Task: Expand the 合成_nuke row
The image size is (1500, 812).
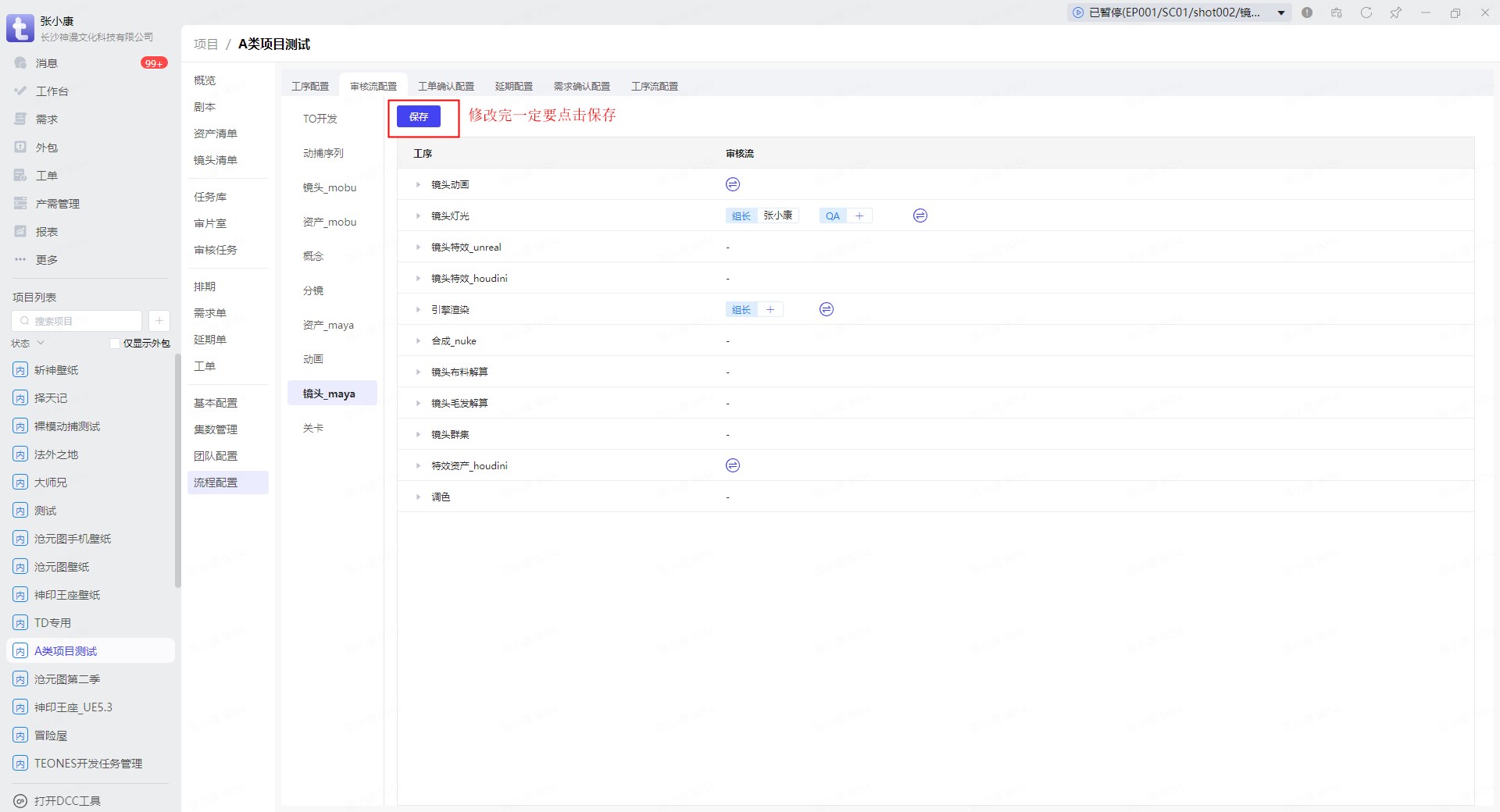Action: 418,341
